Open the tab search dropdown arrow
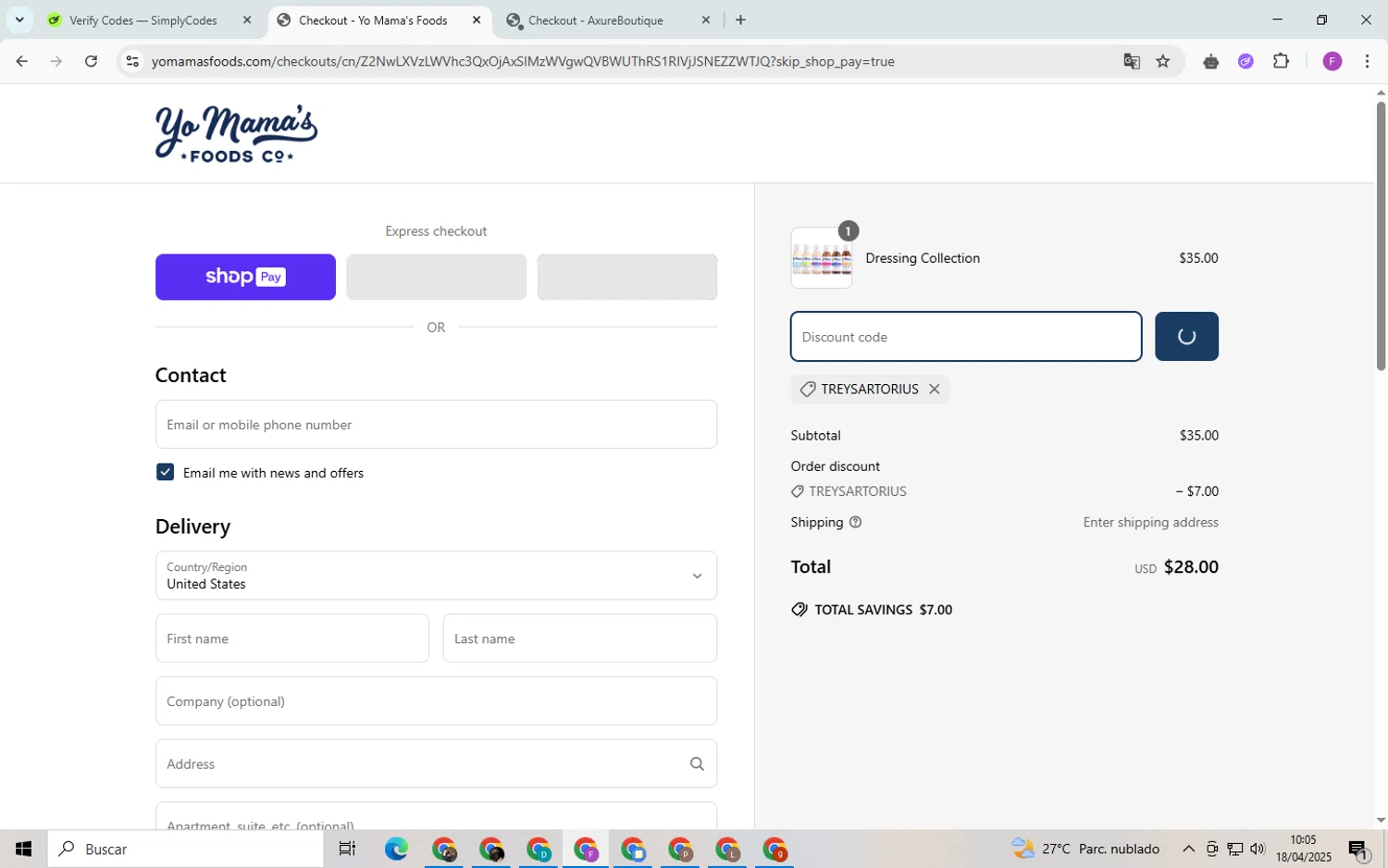Image resolution: width=1388 pixels, height=868 pixels. 19,20
